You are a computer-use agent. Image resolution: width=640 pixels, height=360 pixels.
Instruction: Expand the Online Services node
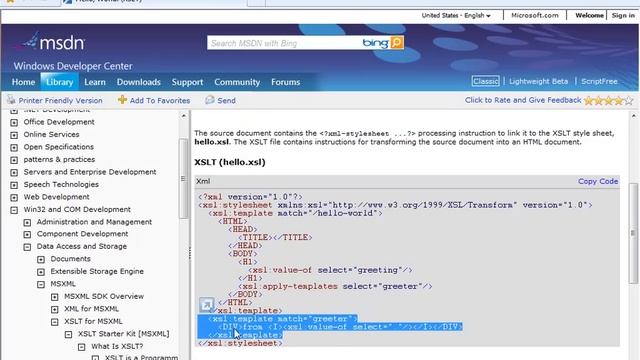coord(14,135)
